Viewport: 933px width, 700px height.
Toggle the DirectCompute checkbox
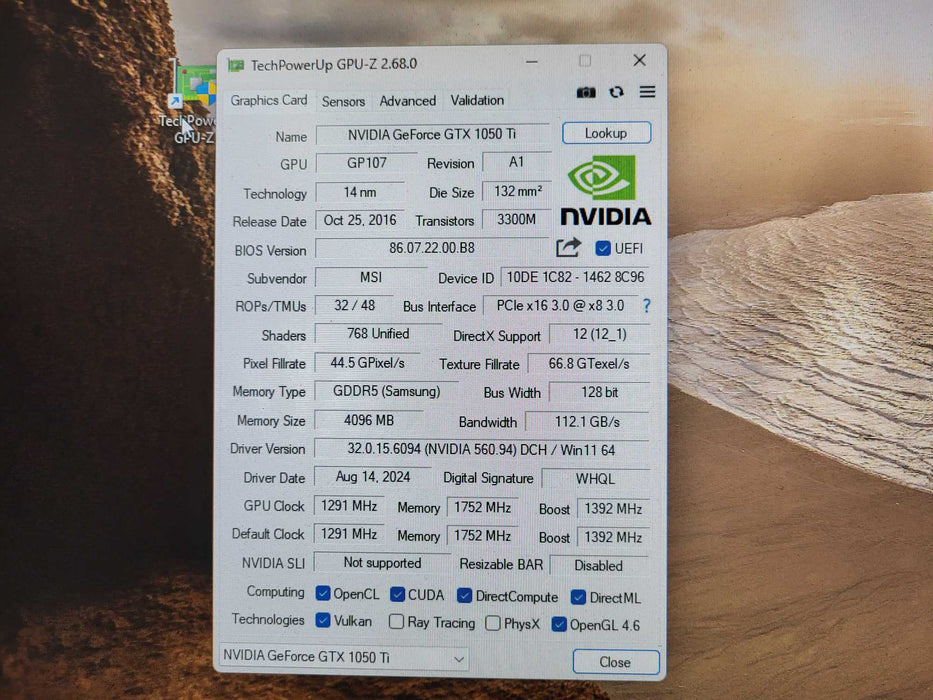click(x=464, y=596)
